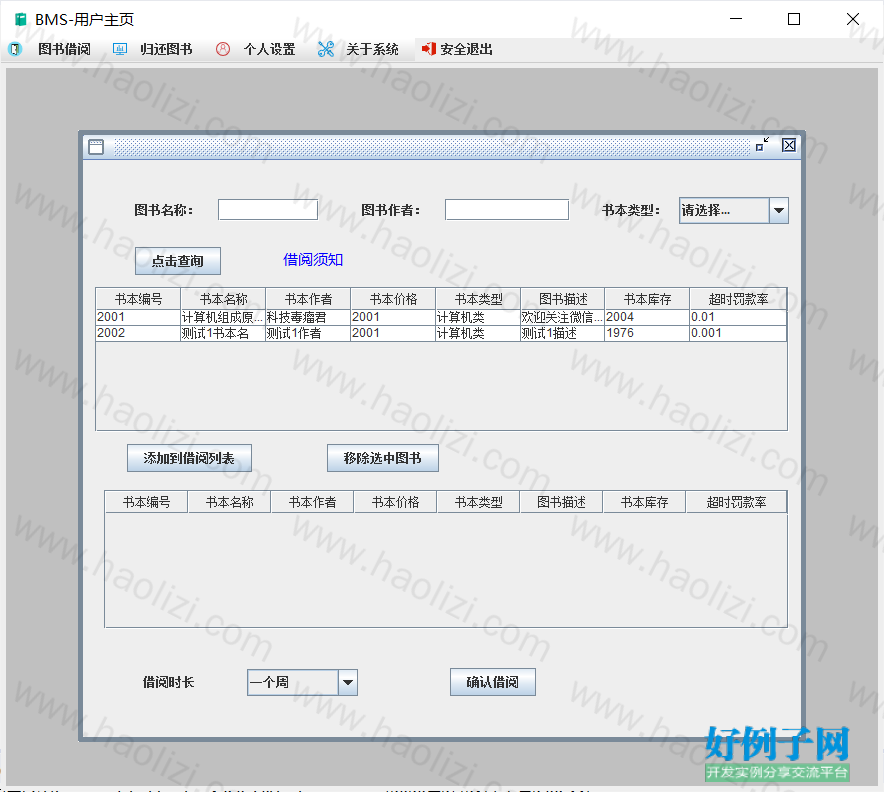
Task: Click the tools icon beside 关于系统
Action: pos(325,50)
